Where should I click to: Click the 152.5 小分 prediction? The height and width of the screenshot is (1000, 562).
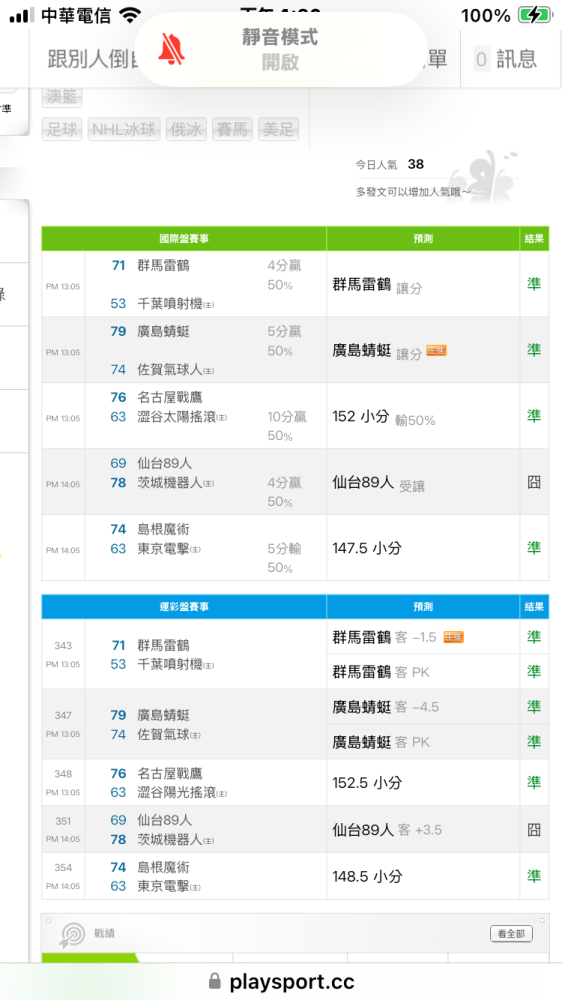(x=367, y=783)
